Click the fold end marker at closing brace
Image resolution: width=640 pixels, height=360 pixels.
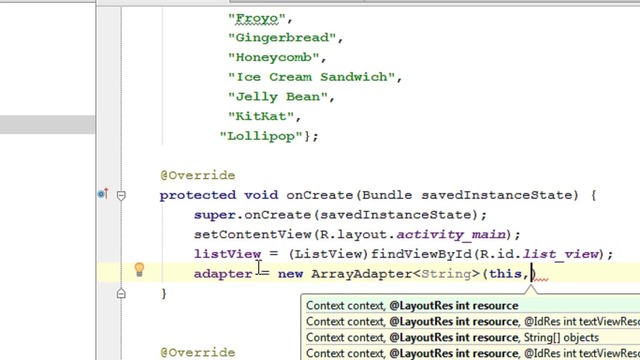coord(121,293)
